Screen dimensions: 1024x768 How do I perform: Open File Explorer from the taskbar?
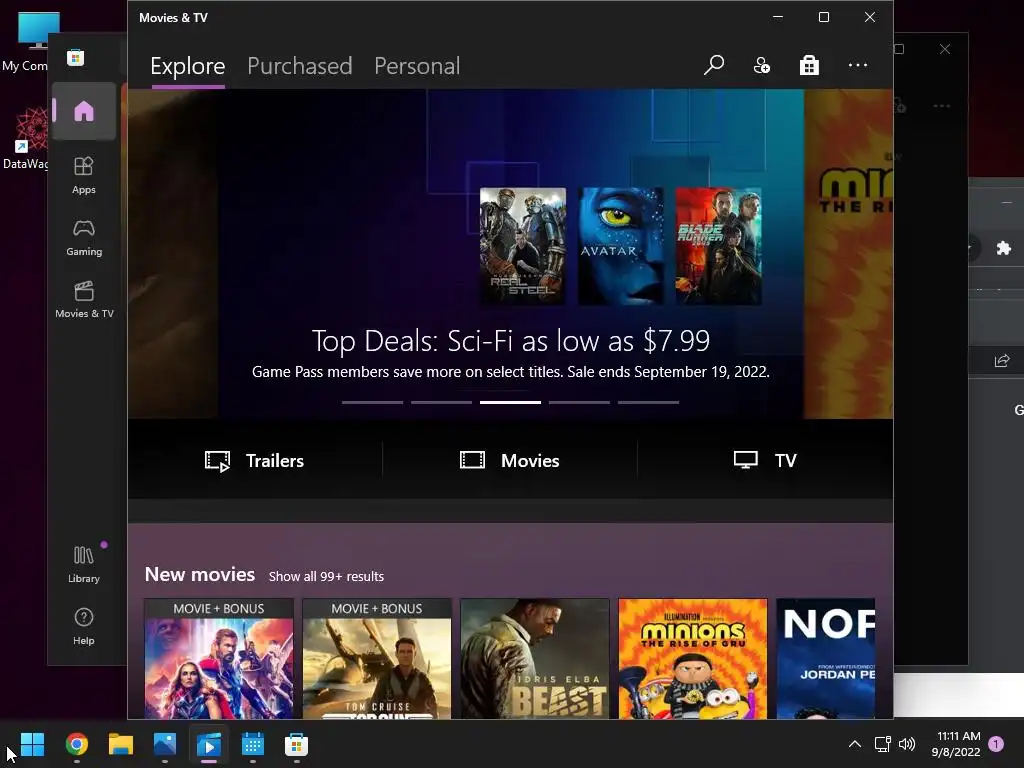click(121, 744)
